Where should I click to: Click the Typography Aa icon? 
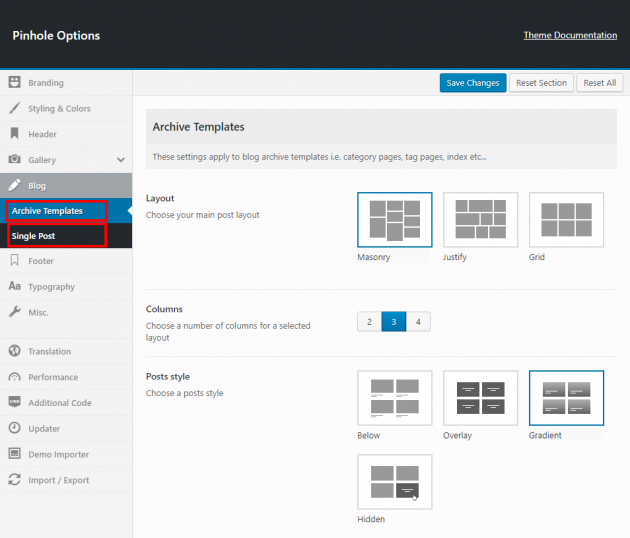(x=14, y=286)
